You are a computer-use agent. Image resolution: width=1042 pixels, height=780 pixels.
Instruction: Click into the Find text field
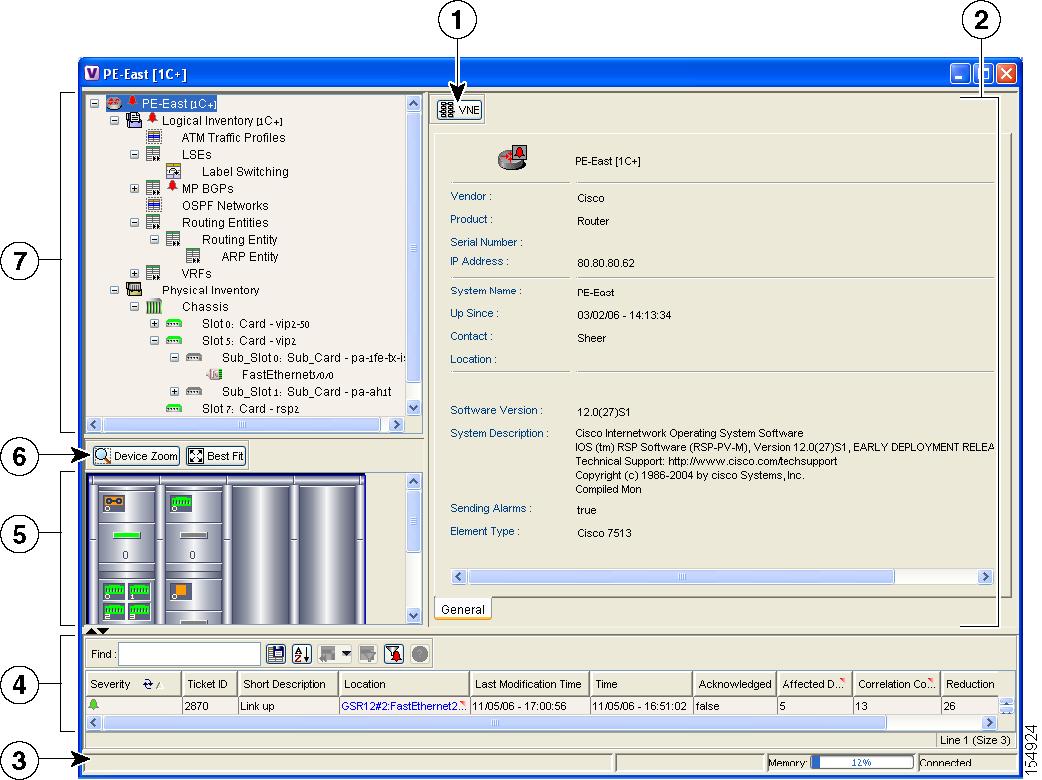pos(189,653)
